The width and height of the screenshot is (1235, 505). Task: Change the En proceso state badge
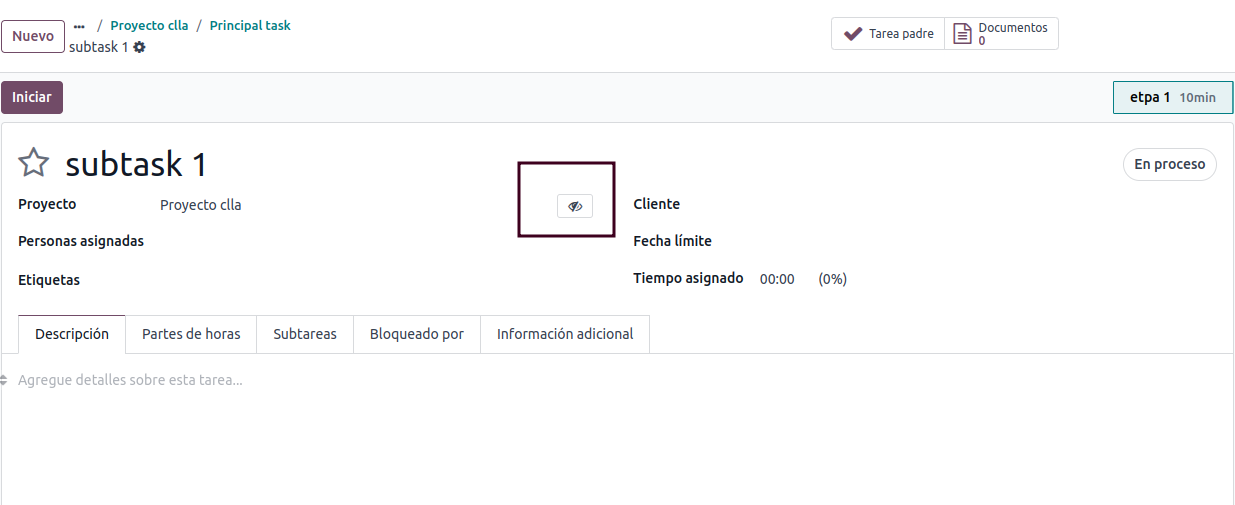pyautogui.click(x=1169, y=164)
